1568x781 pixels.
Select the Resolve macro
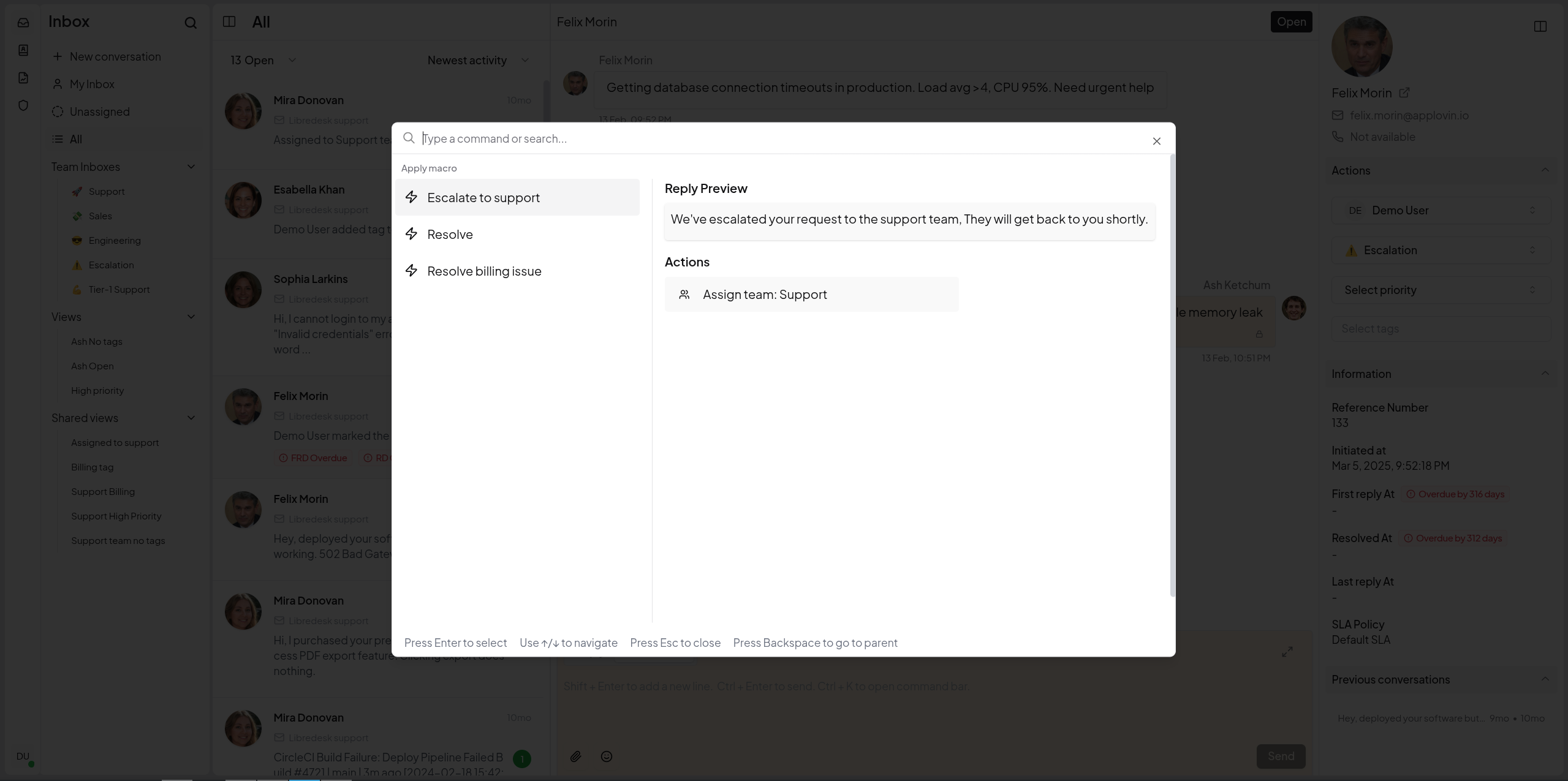click(450, 235)
